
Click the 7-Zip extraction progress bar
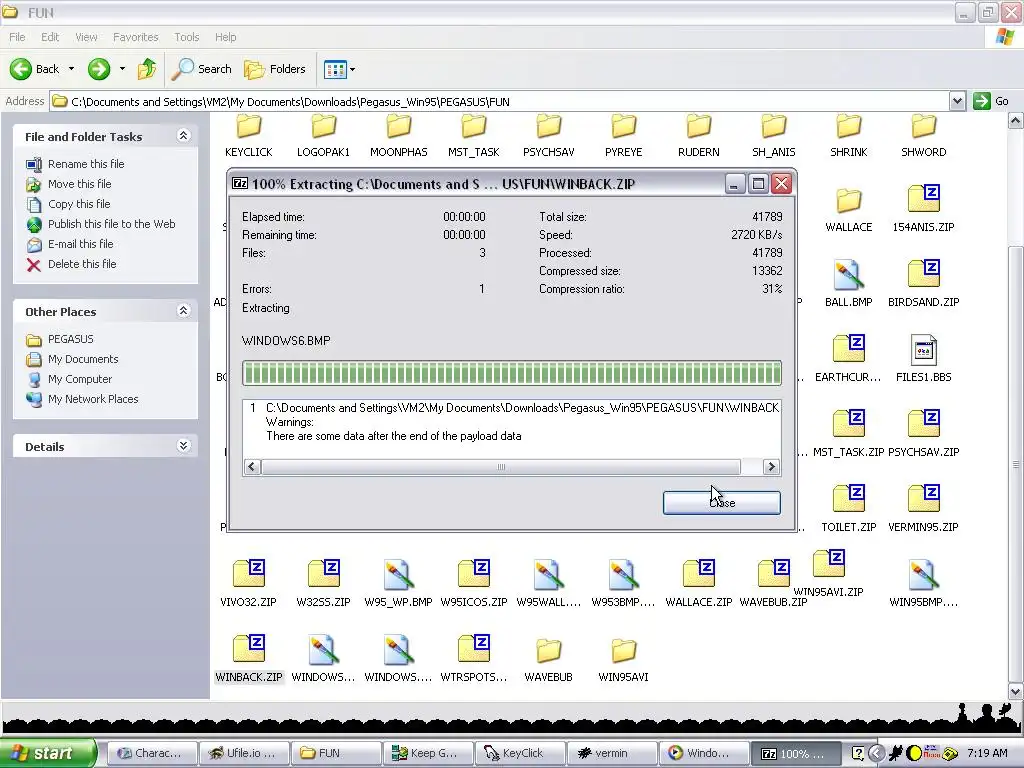pos(511,373)
